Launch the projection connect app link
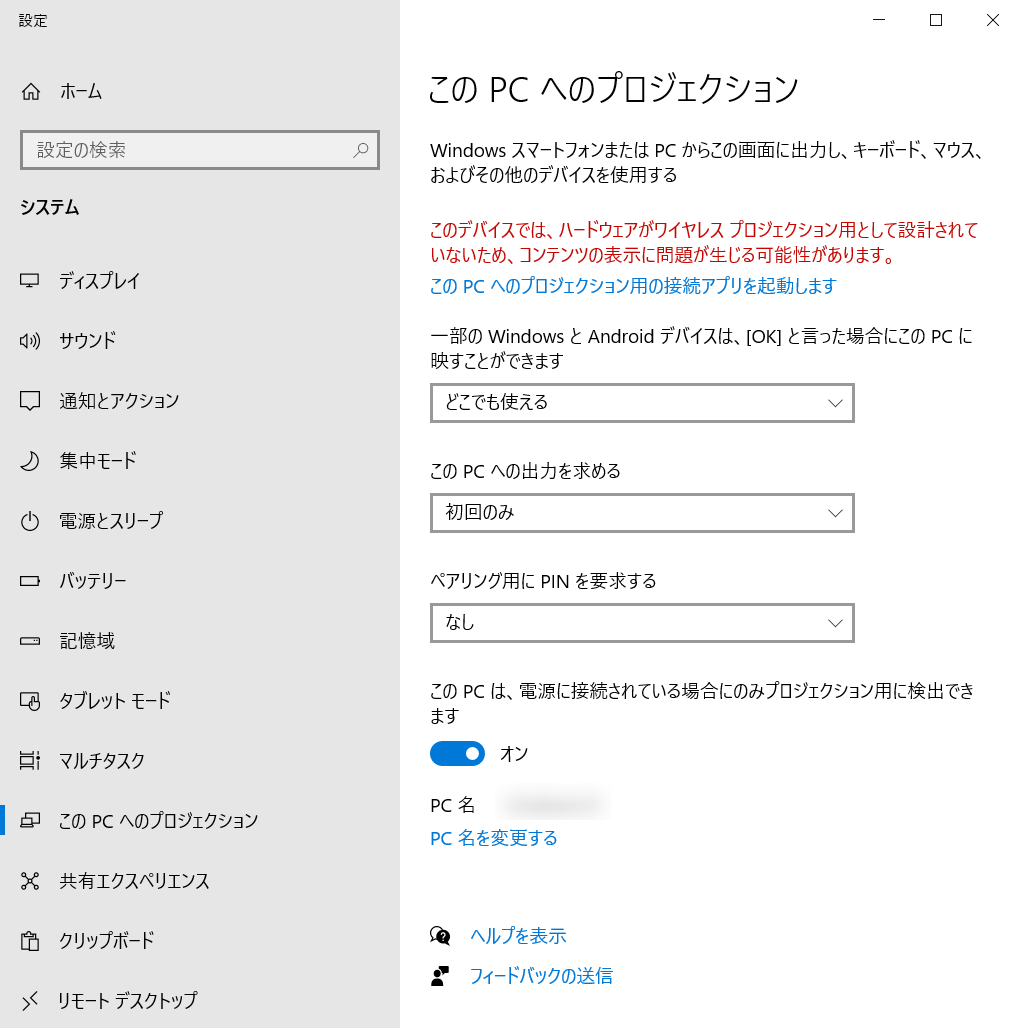The width and height of the screenshot is (1022, 1028). coord(633,286)
